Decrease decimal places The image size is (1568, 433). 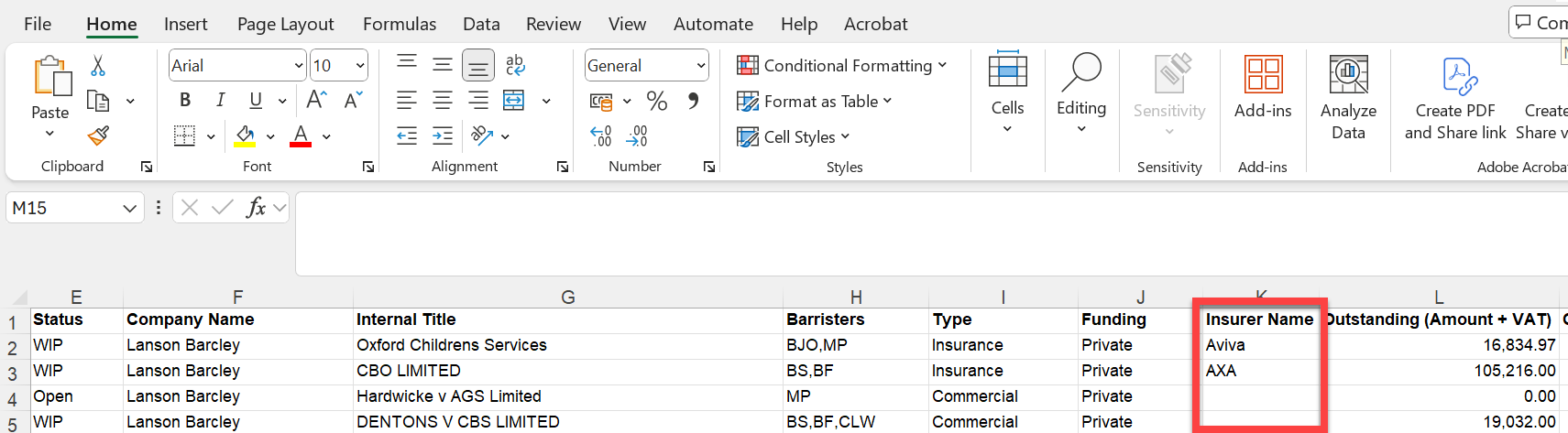(637, 136)
